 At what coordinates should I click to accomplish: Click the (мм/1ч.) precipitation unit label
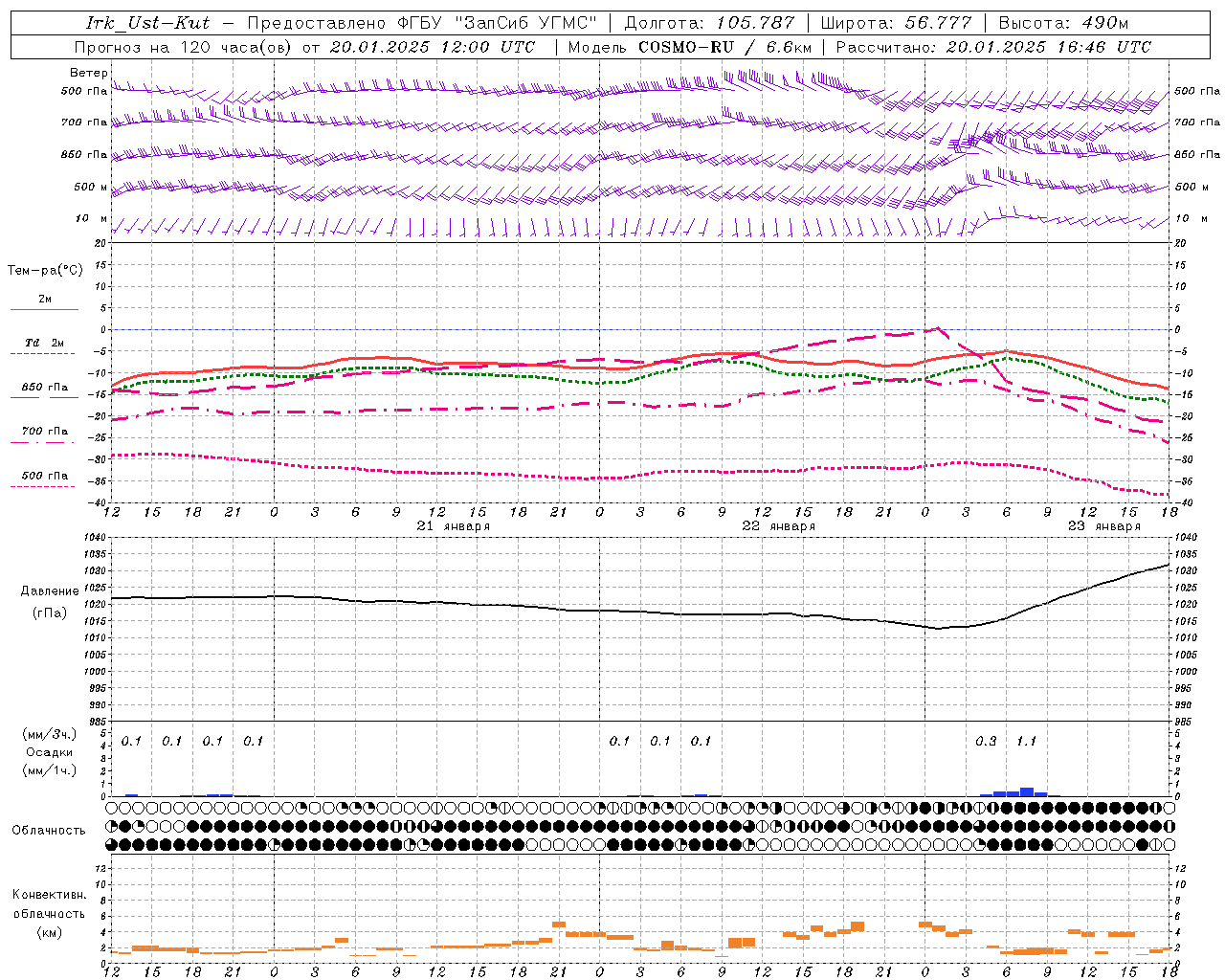point(49,770)
